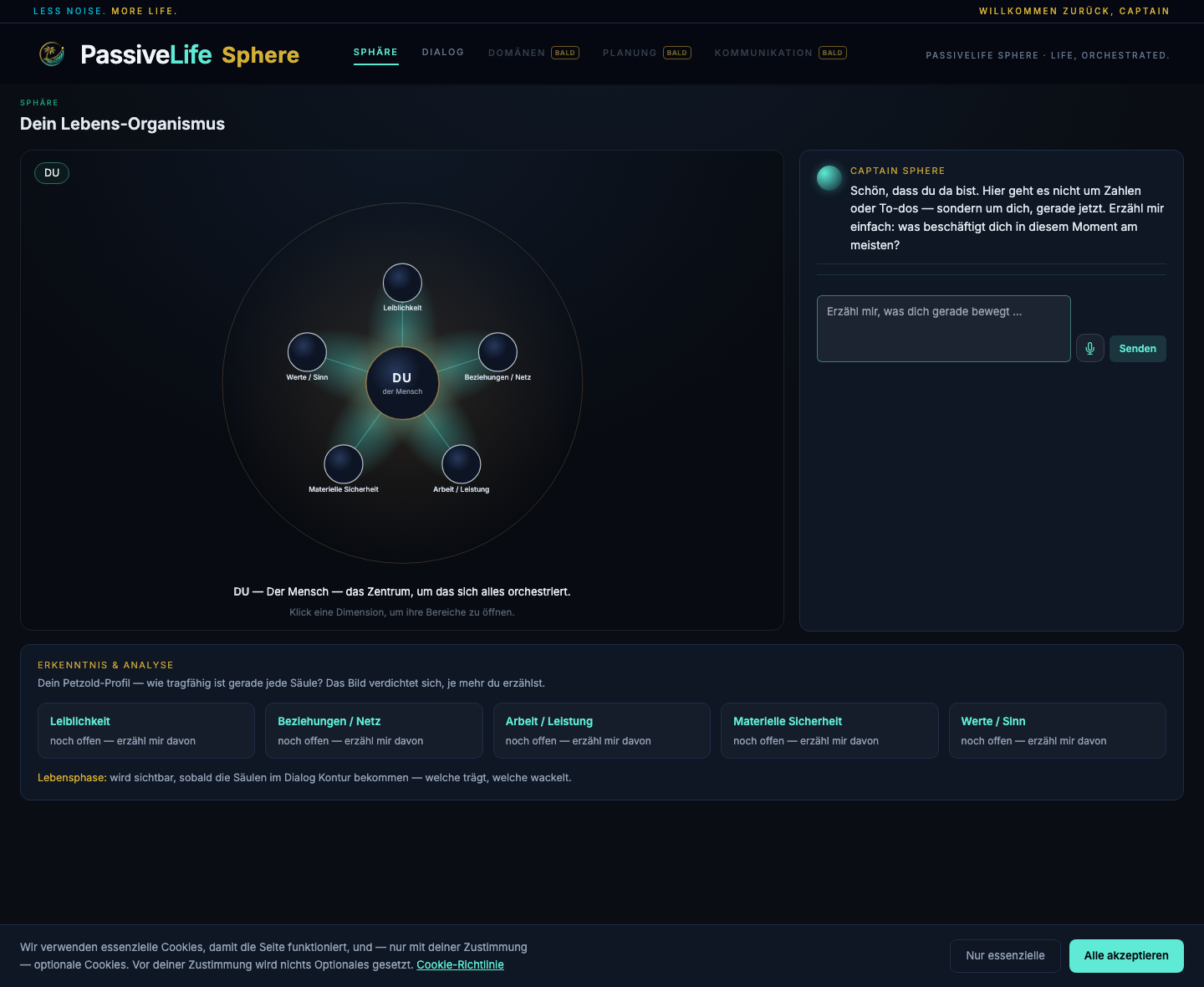Open the Arbeit / Leistung sphere node
The image size is (1204, 987).
(462, 464)
